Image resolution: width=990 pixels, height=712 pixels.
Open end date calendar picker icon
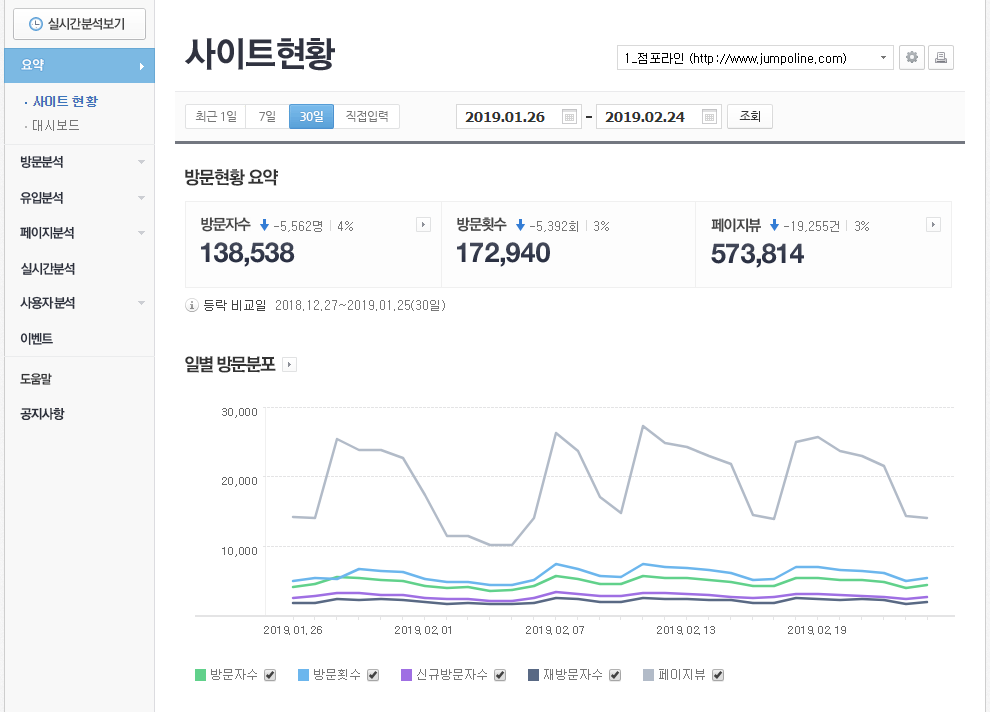coord(709,117)
